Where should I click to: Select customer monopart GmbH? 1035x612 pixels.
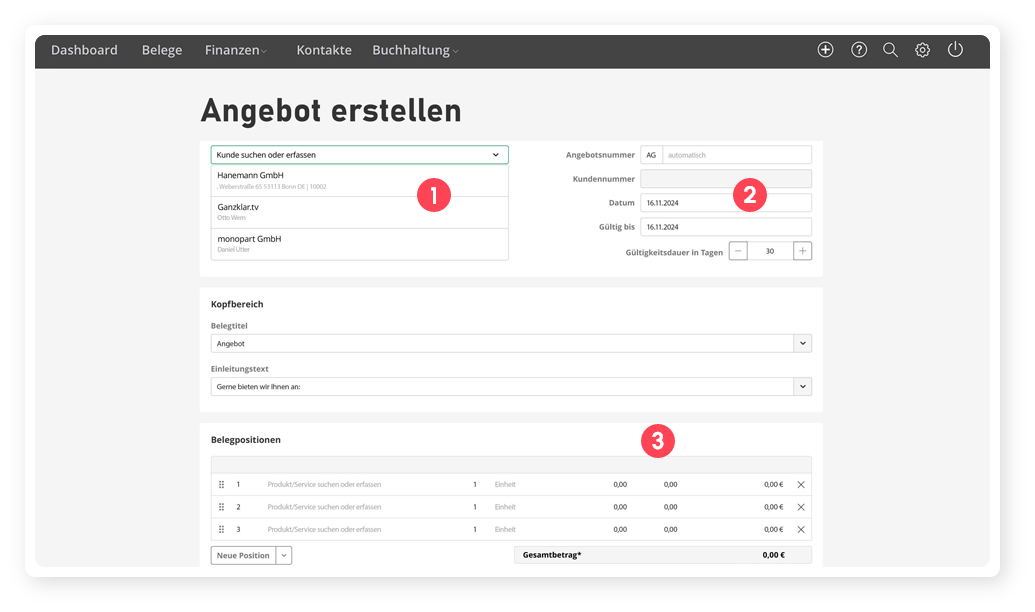(360, 244)
